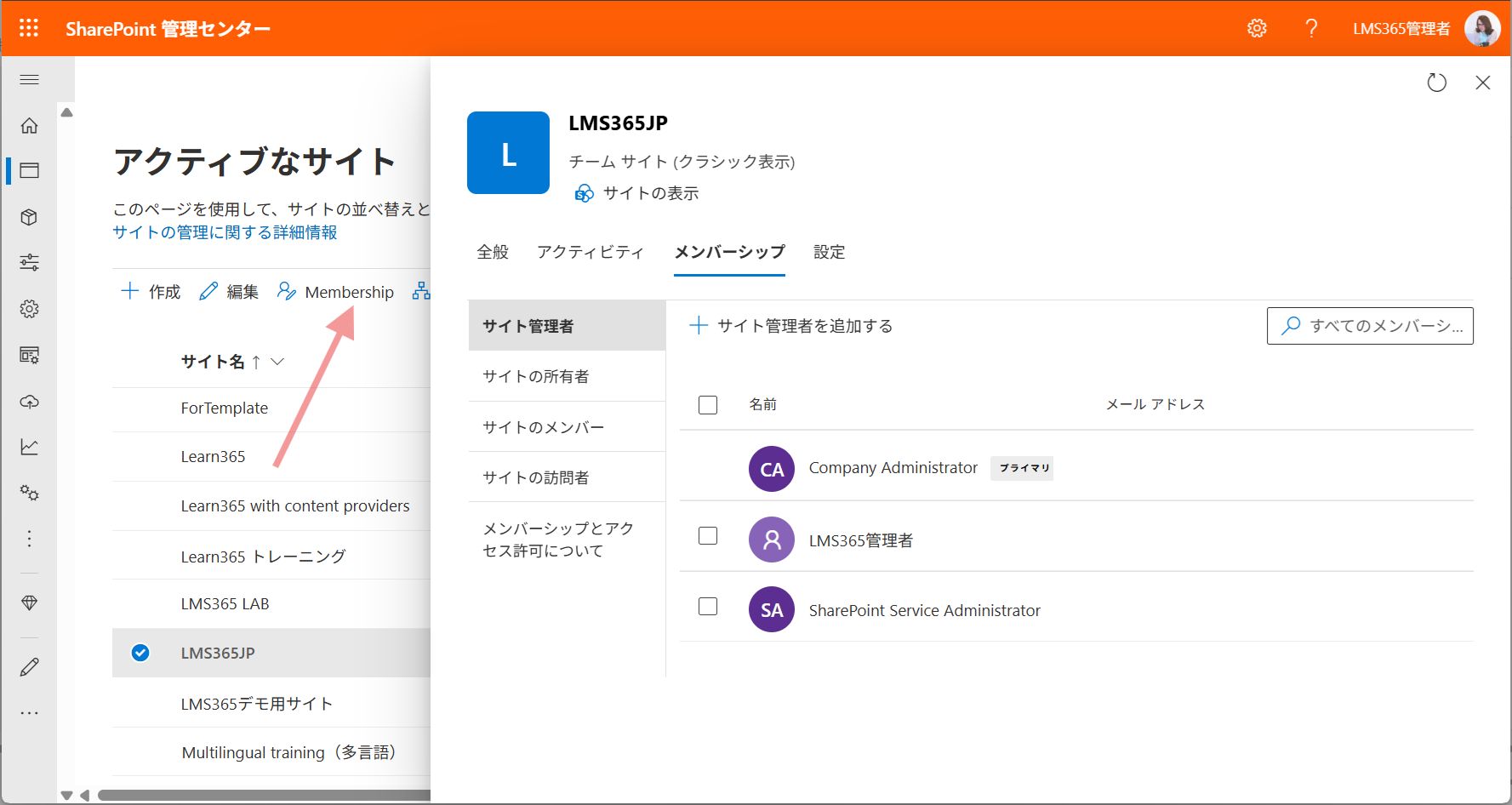Check the LMS365管理者 member checkbox
Viewport: 1512px width, 805px height.
click(708, 536)
